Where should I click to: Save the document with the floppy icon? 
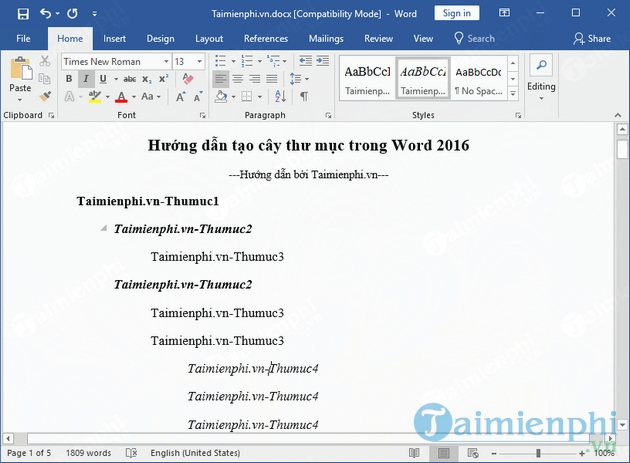click(23, 14)
